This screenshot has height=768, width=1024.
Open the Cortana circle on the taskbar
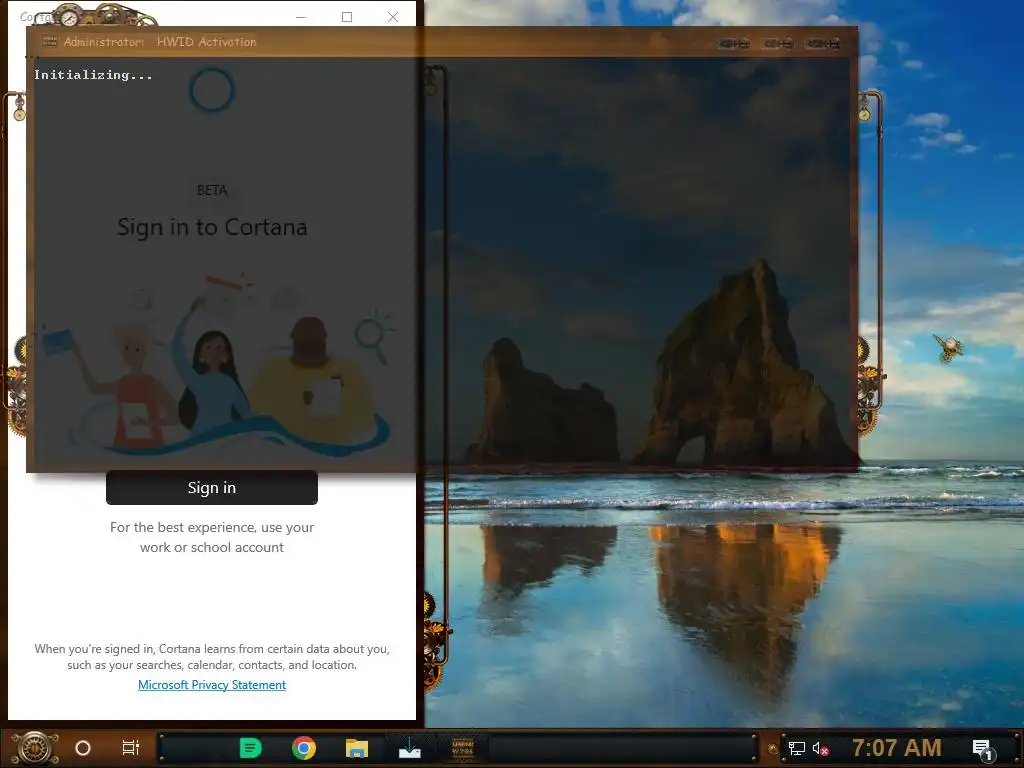tap(83, 748)
